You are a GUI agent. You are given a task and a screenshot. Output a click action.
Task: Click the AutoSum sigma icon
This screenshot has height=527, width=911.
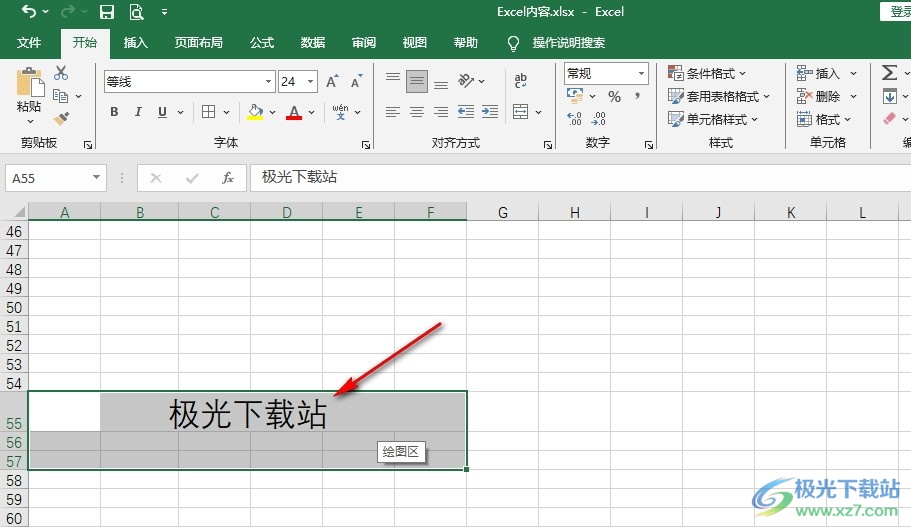889,73
